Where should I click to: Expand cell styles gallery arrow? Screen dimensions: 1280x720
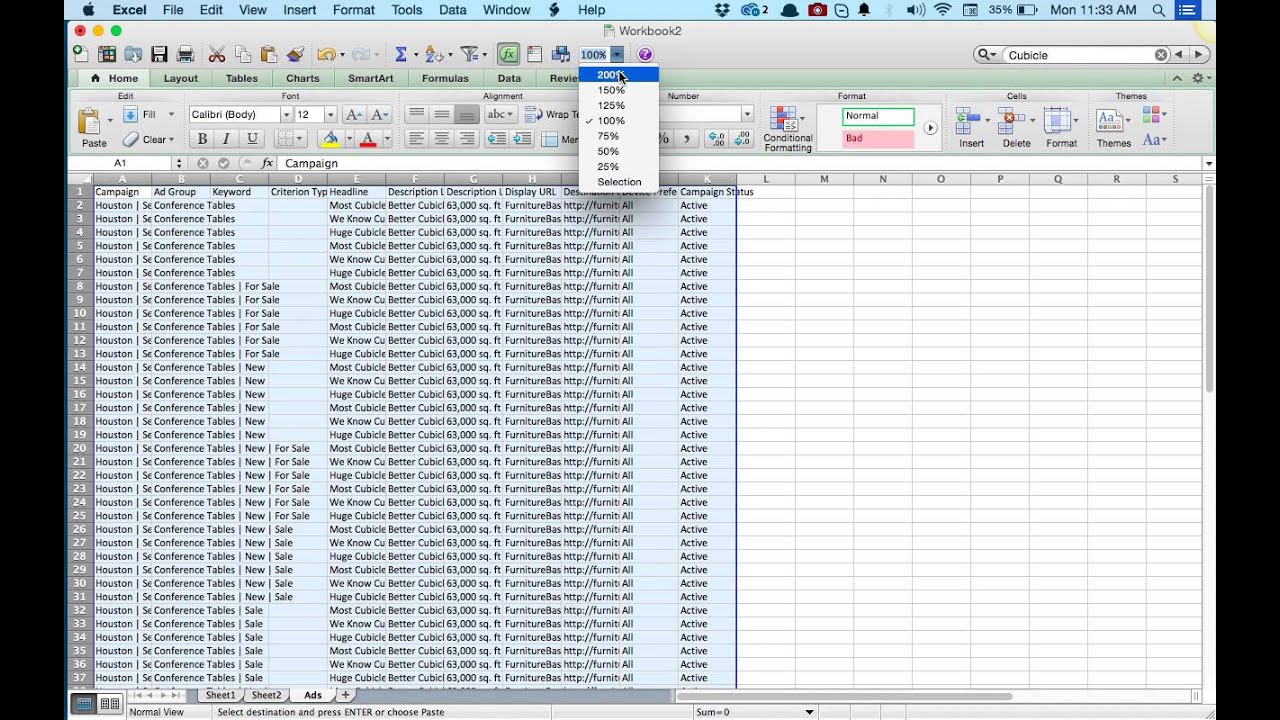931,128
